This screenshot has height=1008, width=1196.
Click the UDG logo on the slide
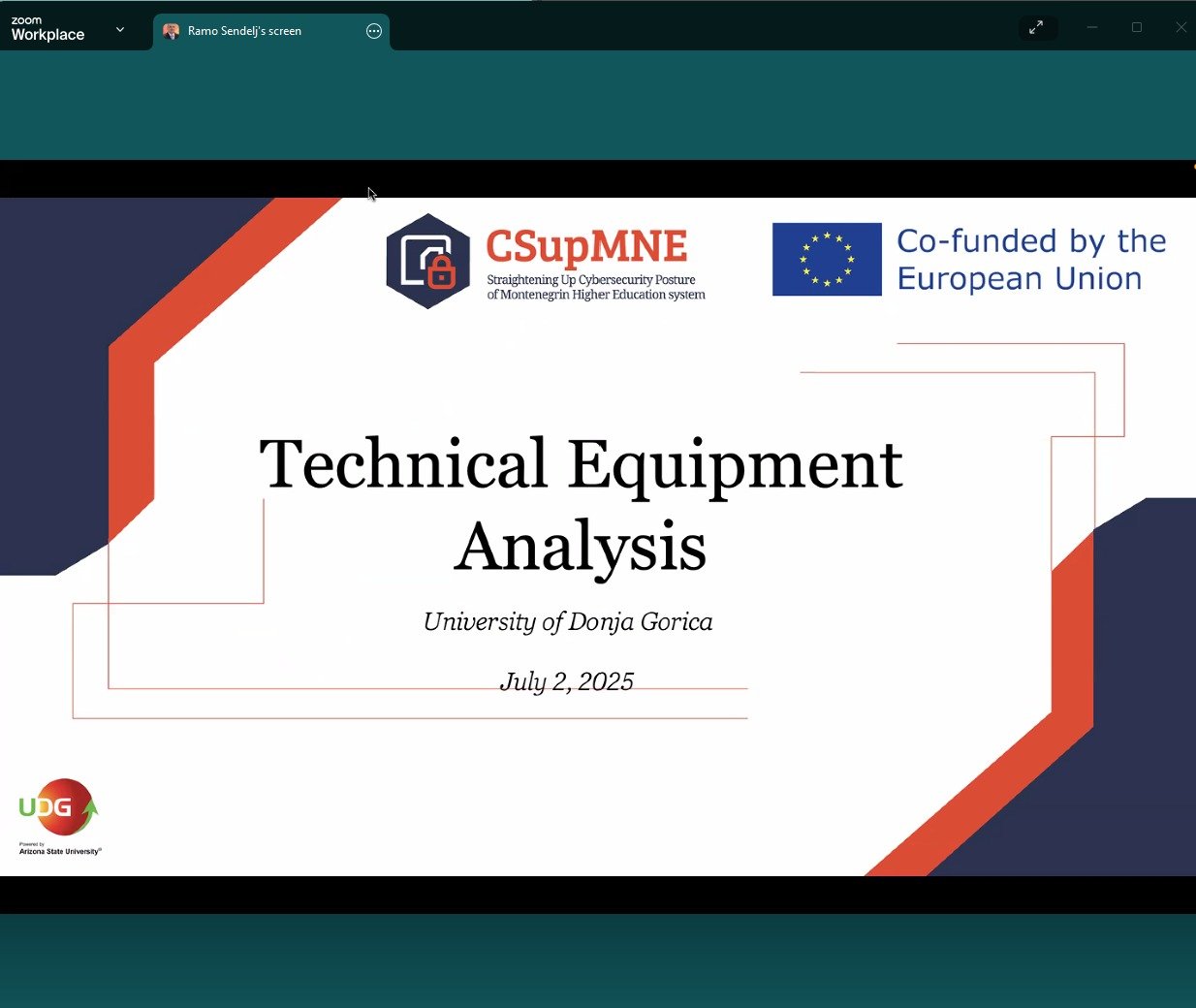(59, 807)
